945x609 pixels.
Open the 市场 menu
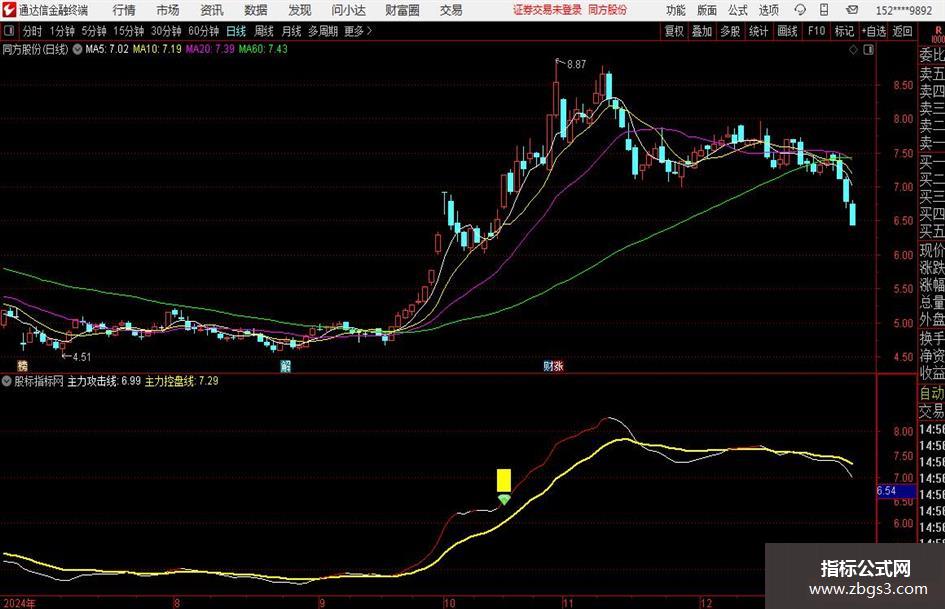[x=168, y=10]
